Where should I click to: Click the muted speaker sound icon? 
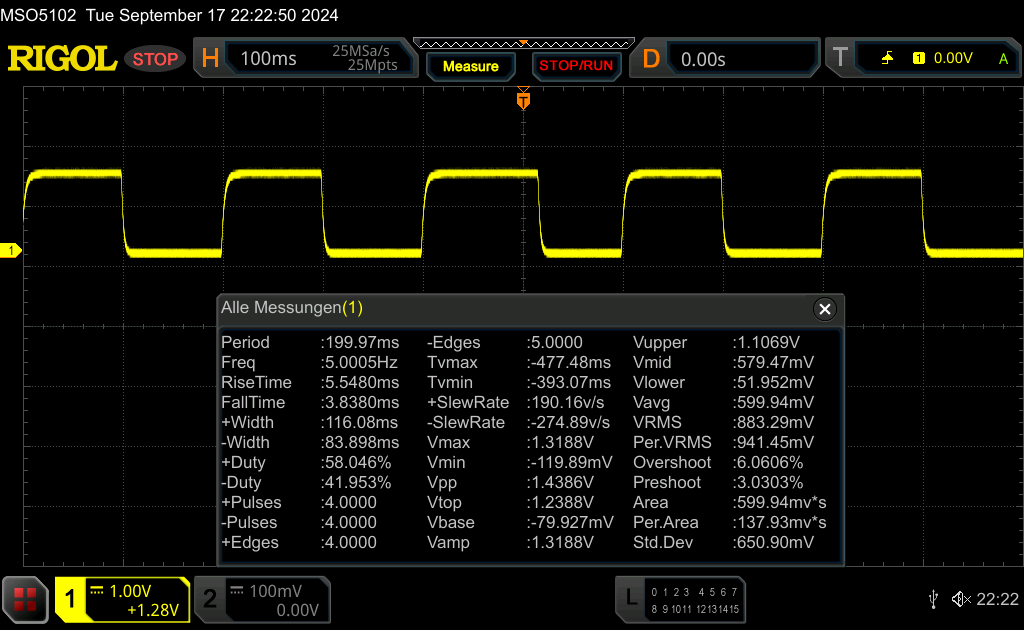961,599
